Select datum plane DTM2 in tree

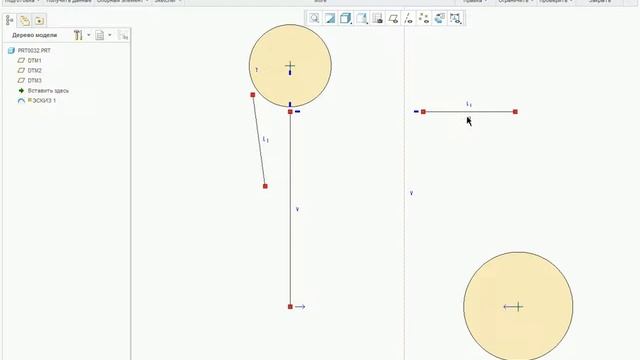tap(34, 71)
